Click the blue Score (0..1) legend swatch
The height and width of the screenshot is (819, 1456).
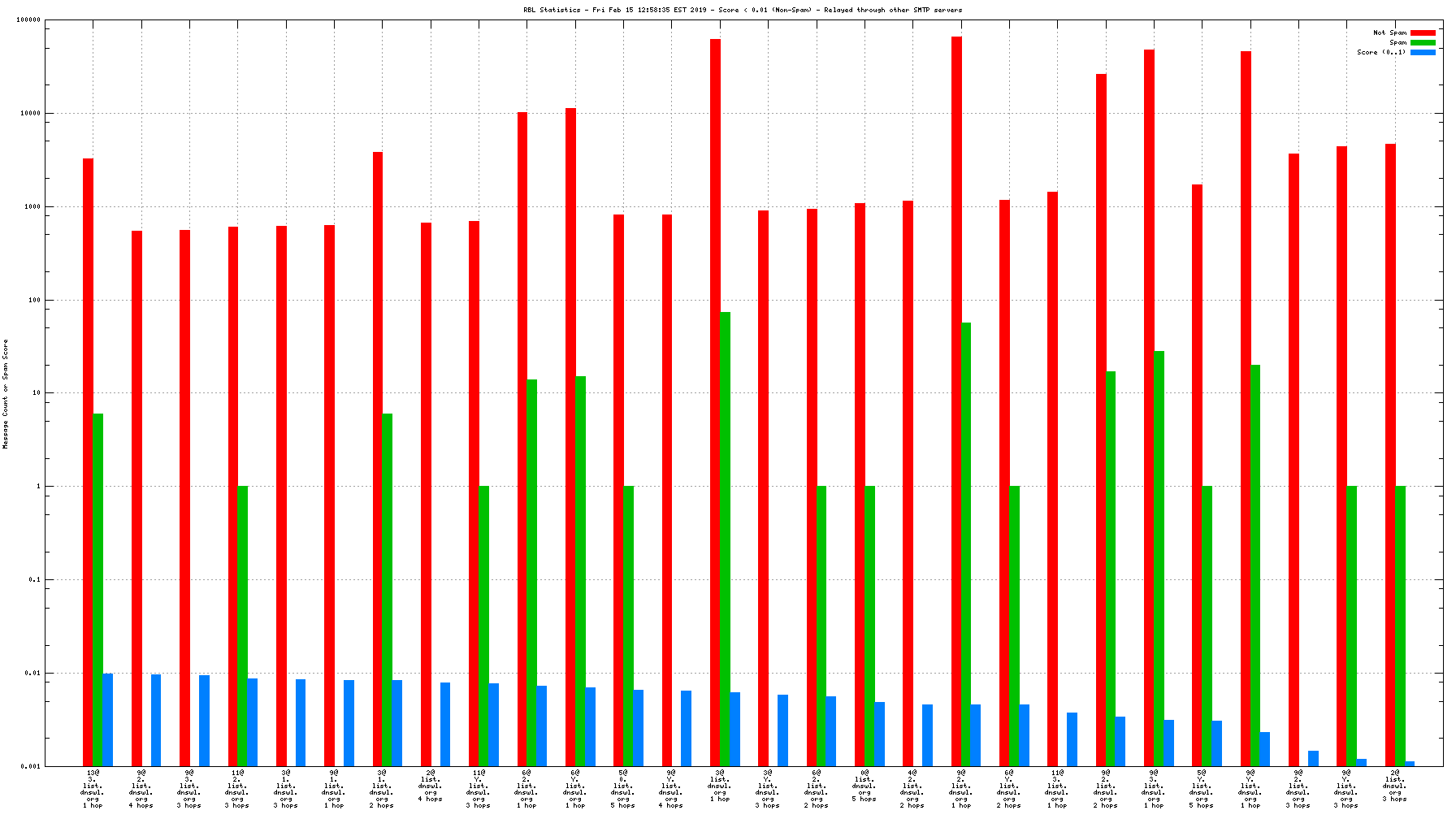1423,52
